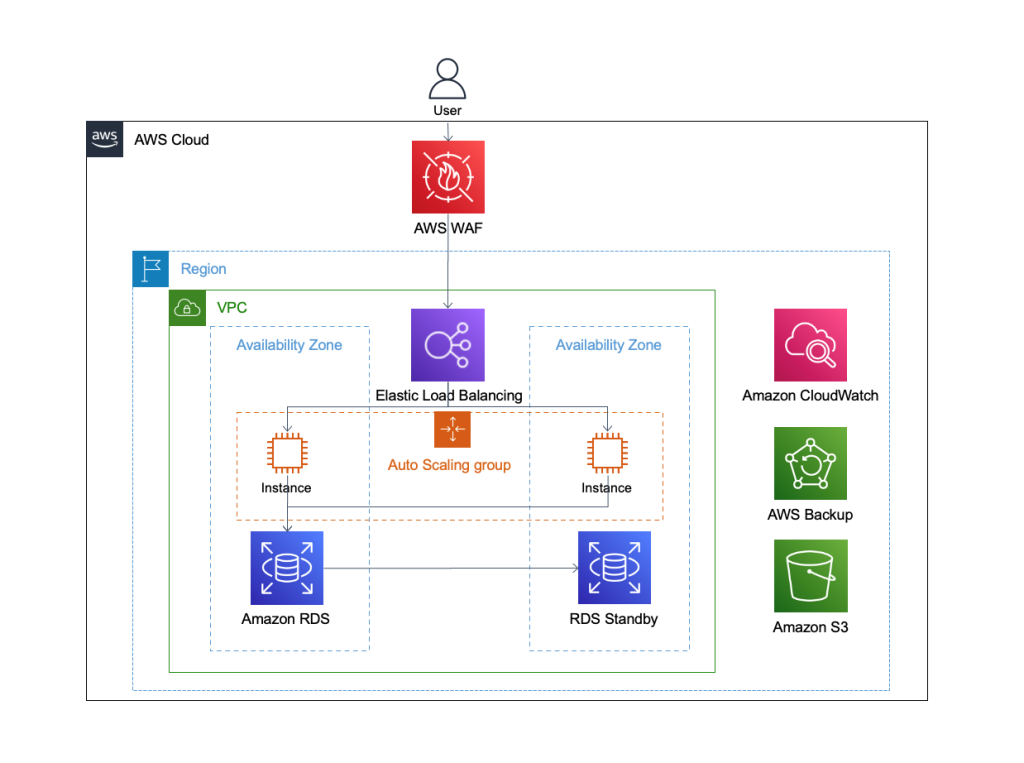Click the Auto Scaling group icon

(453, 429)
